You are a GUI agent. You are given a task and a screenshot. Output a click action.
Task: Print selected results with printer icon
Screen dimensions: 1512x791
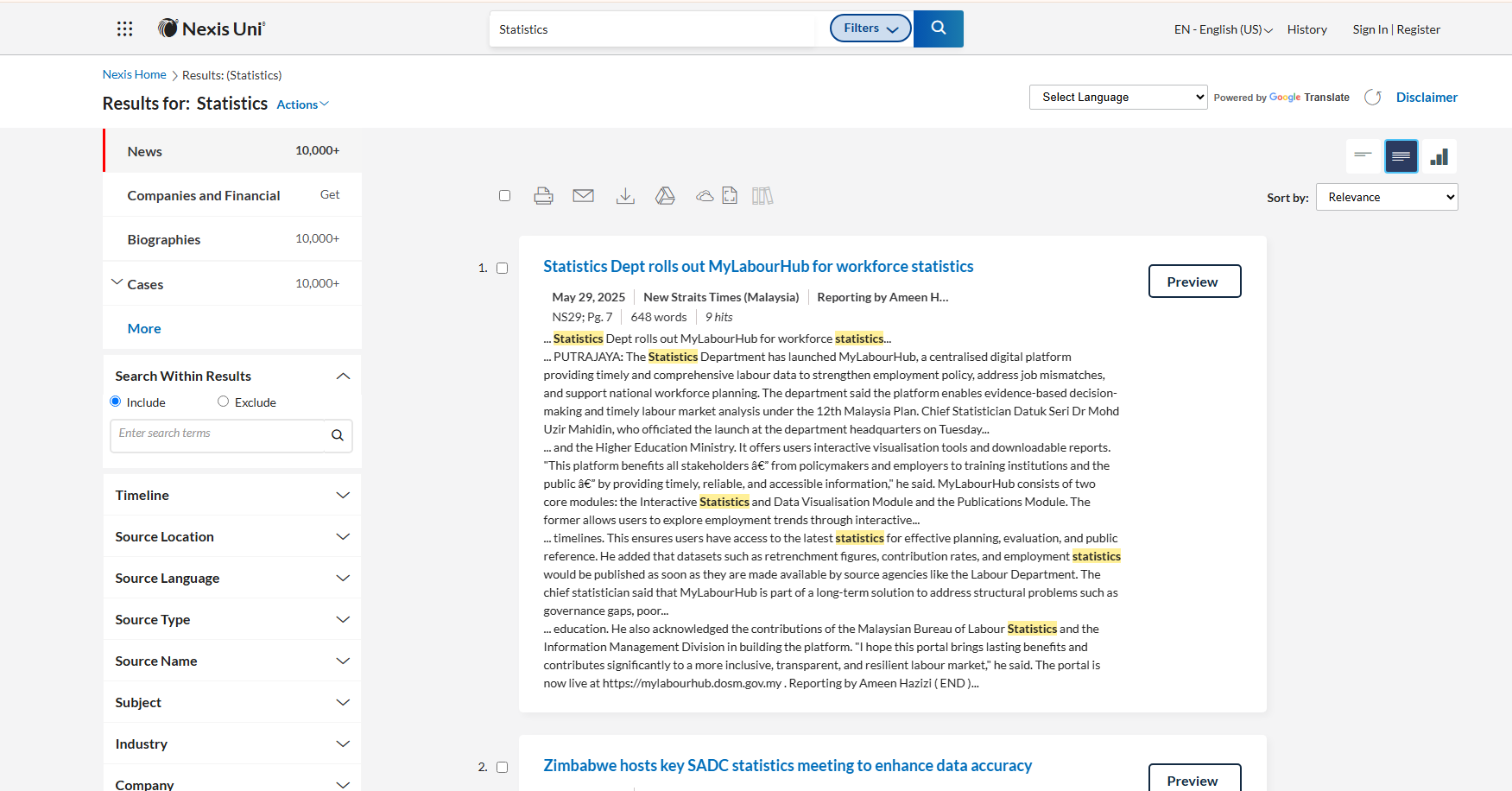pyautogui.click(x=543, y=196)
